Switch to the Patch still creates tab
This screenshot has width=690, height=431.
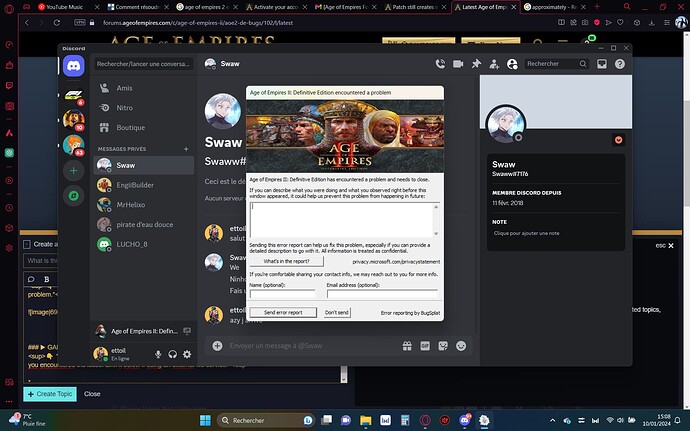tap(415, 7)
